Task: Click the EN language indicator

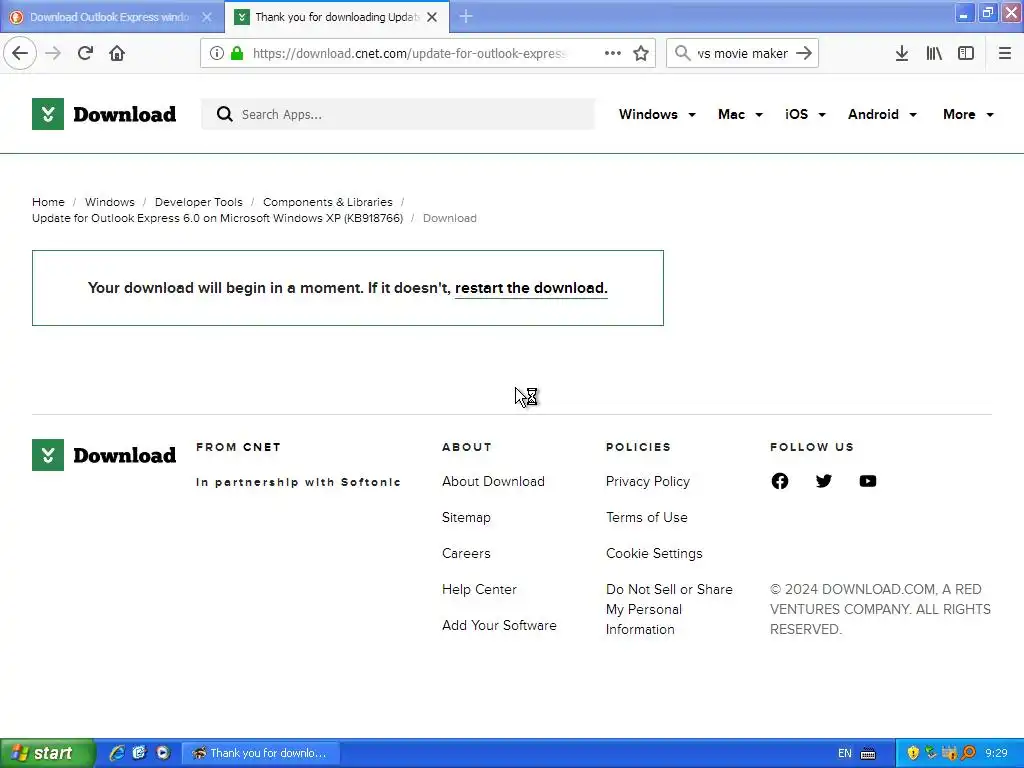Action: point(844,754)
